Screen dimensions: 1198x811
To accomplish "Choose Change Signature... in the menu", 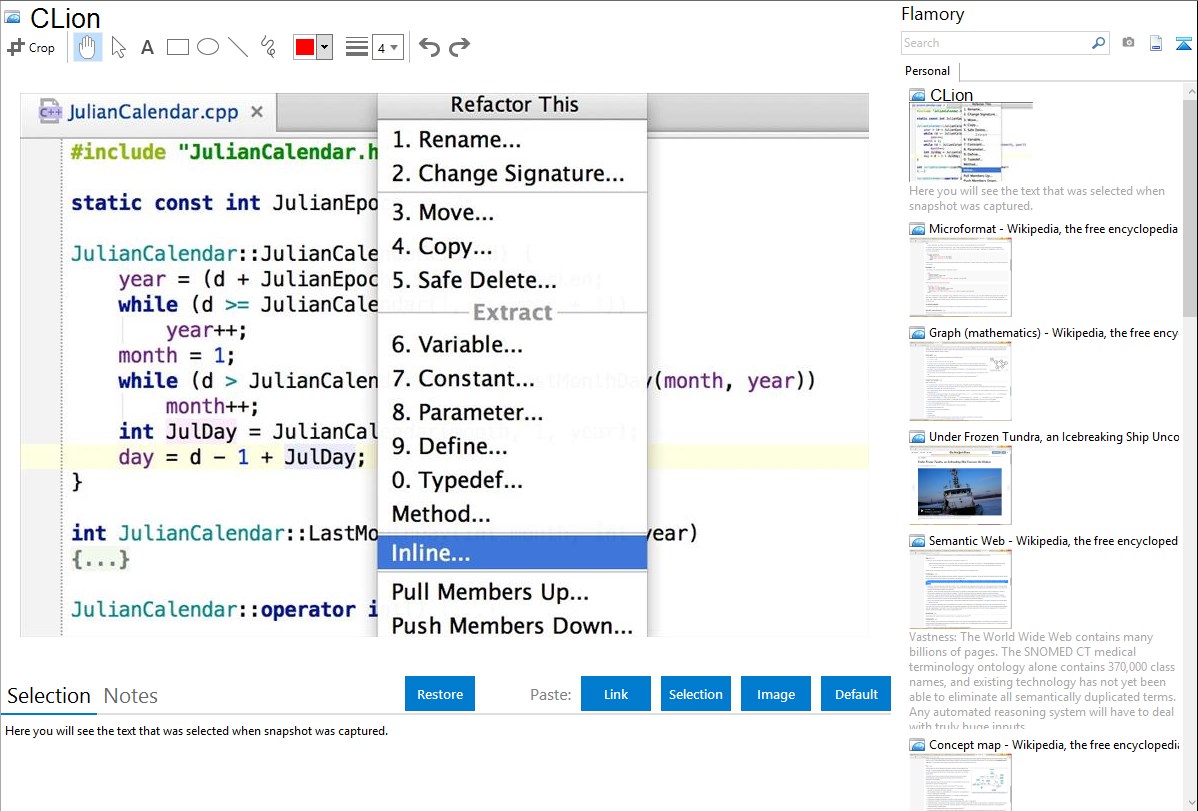I will click(x=512, y=174).
